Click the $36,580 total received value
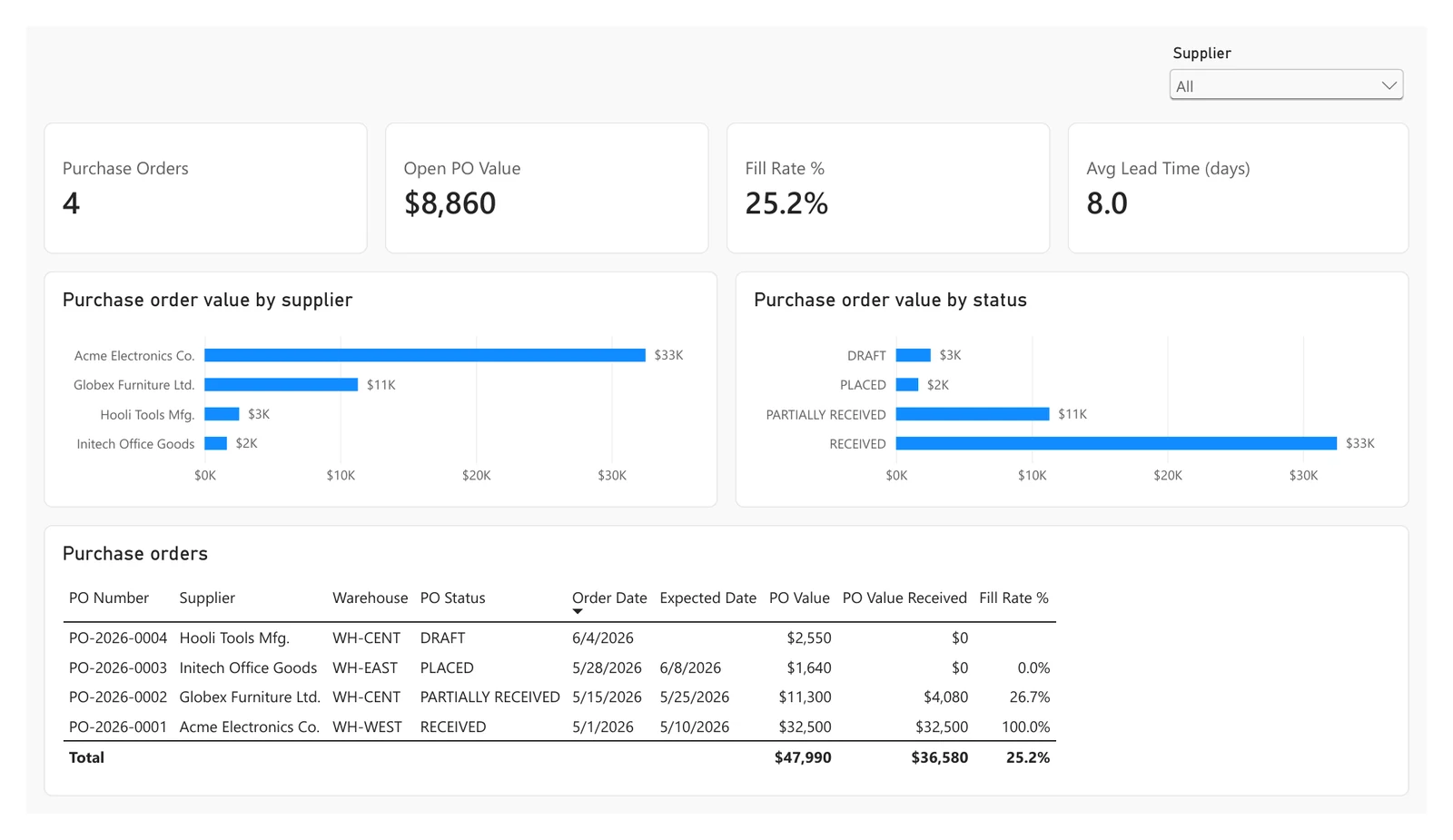Image resolution: width=1453 pixels, height=840 pixels. 940,757
